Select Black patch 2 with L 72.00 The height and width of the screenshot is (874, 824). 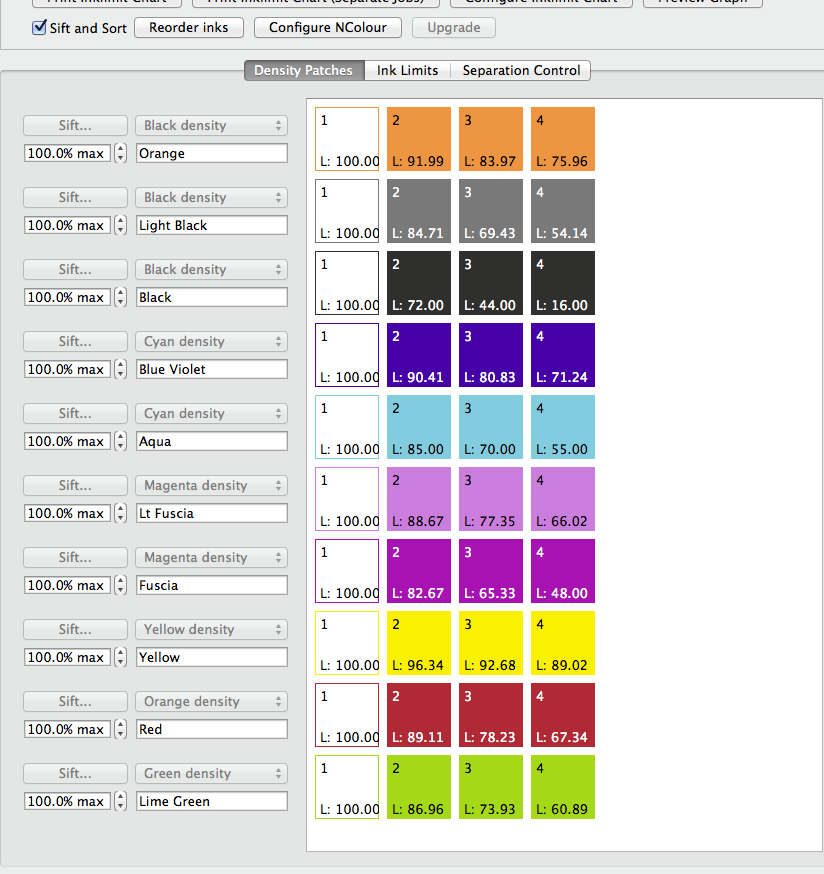(419, 283)
